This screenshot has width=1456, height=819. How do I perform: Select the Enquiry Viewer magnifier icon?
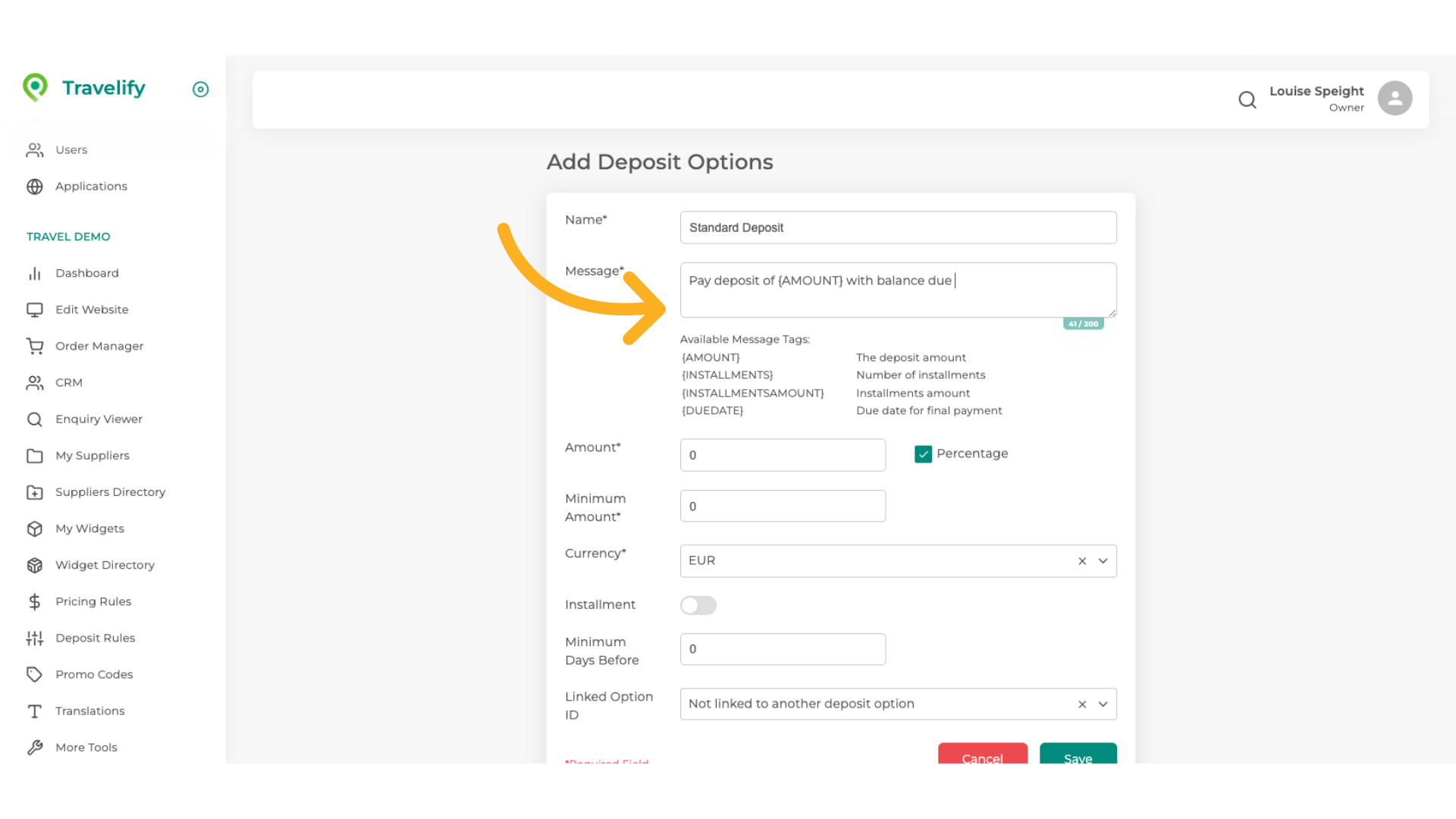click(35, 419)
